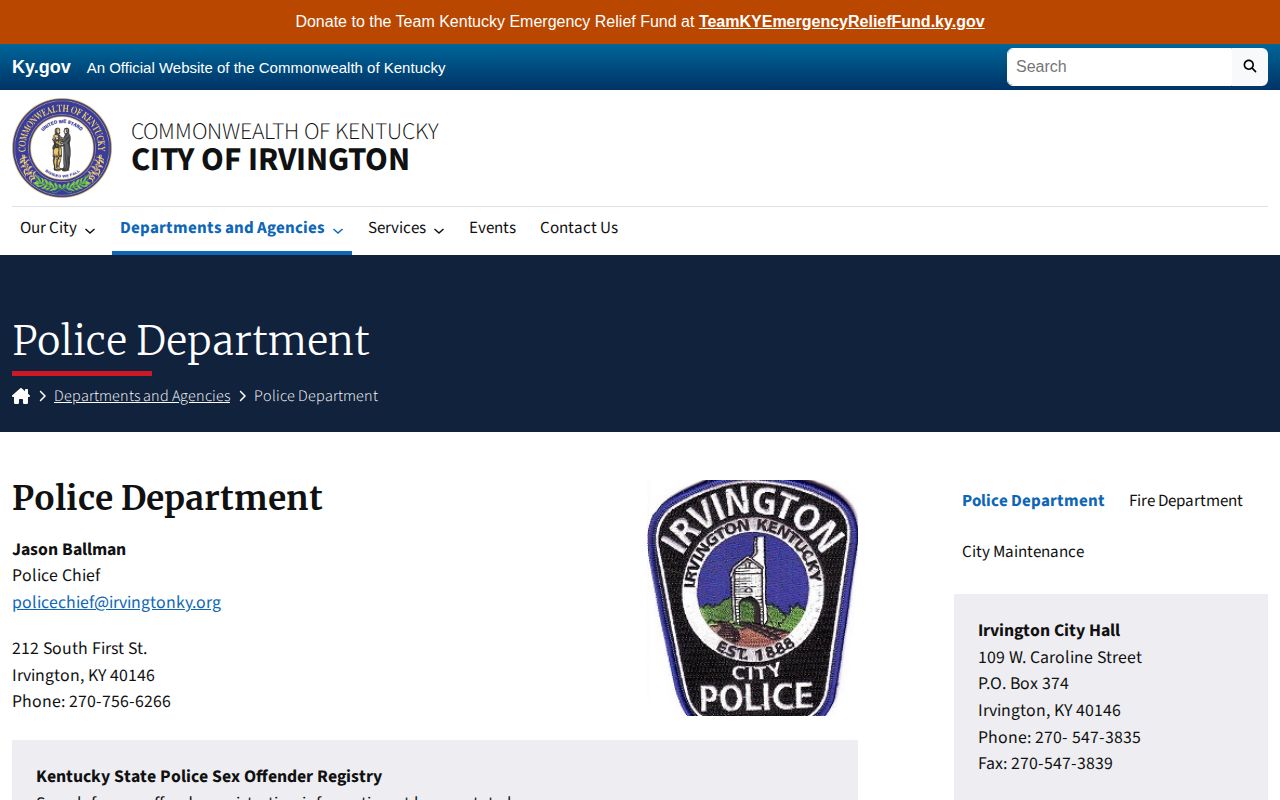Open the Contact Us page
This screenshot has width=1280, height=800.
[579, 228]
